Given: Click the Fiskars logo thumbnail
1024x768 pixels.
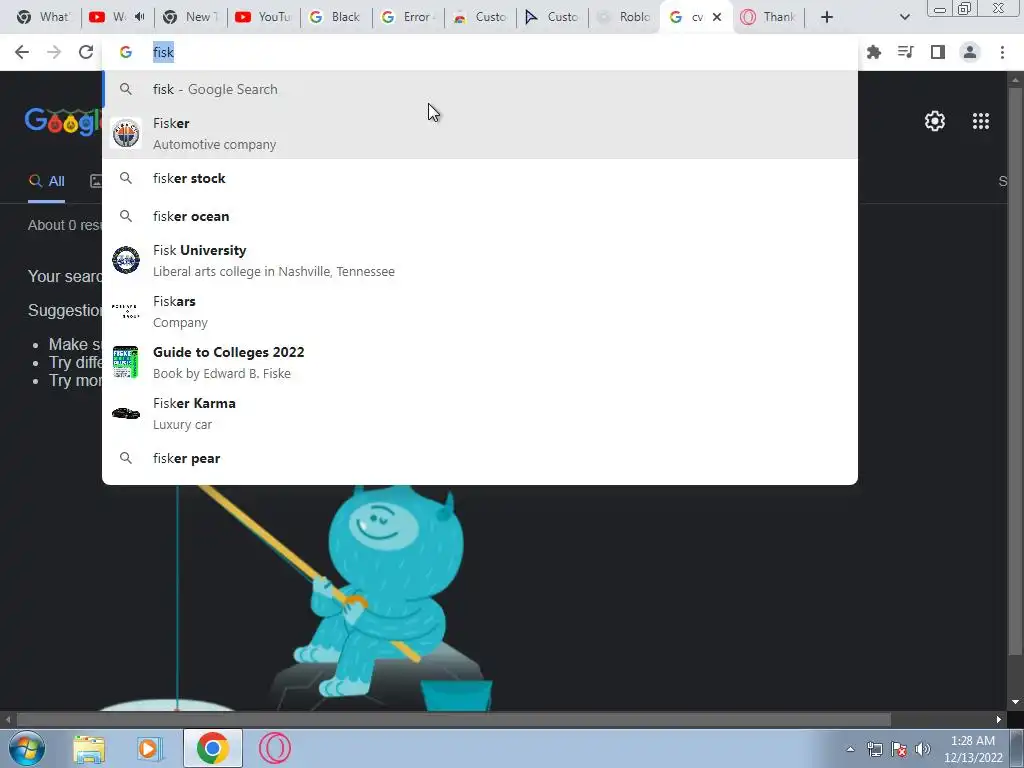Looking at the screenshot, I should [125, 311].
